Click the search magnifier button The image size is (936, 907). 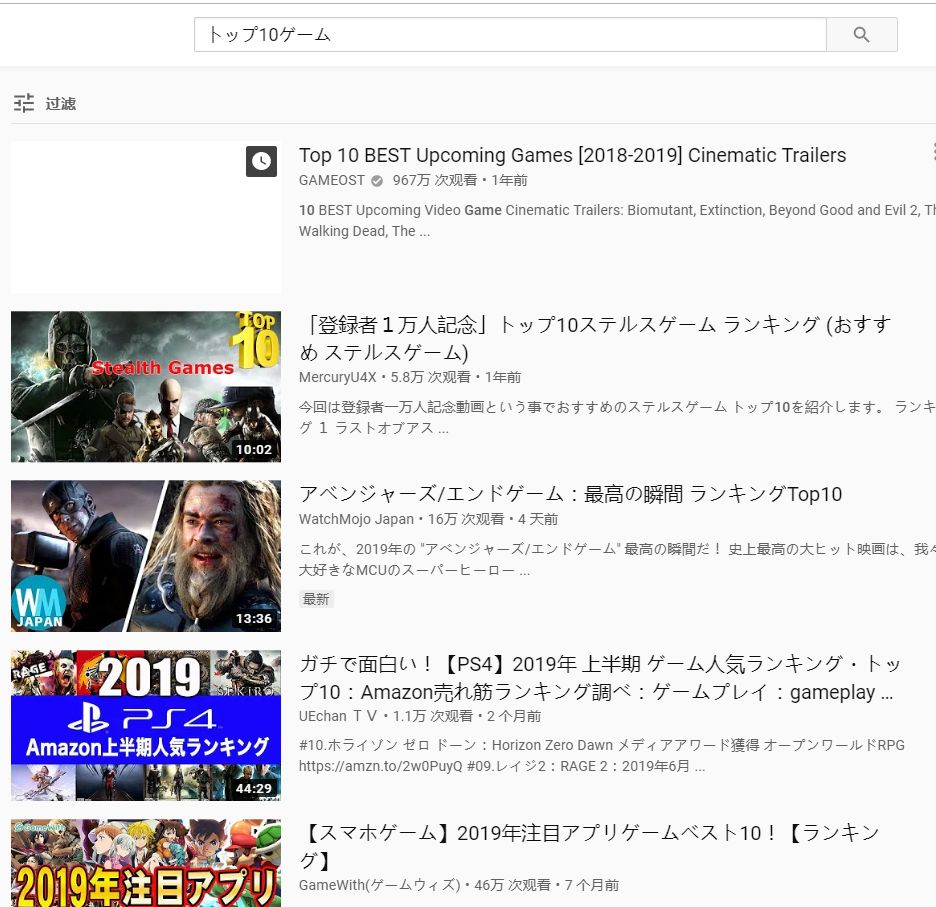[861, 35]
